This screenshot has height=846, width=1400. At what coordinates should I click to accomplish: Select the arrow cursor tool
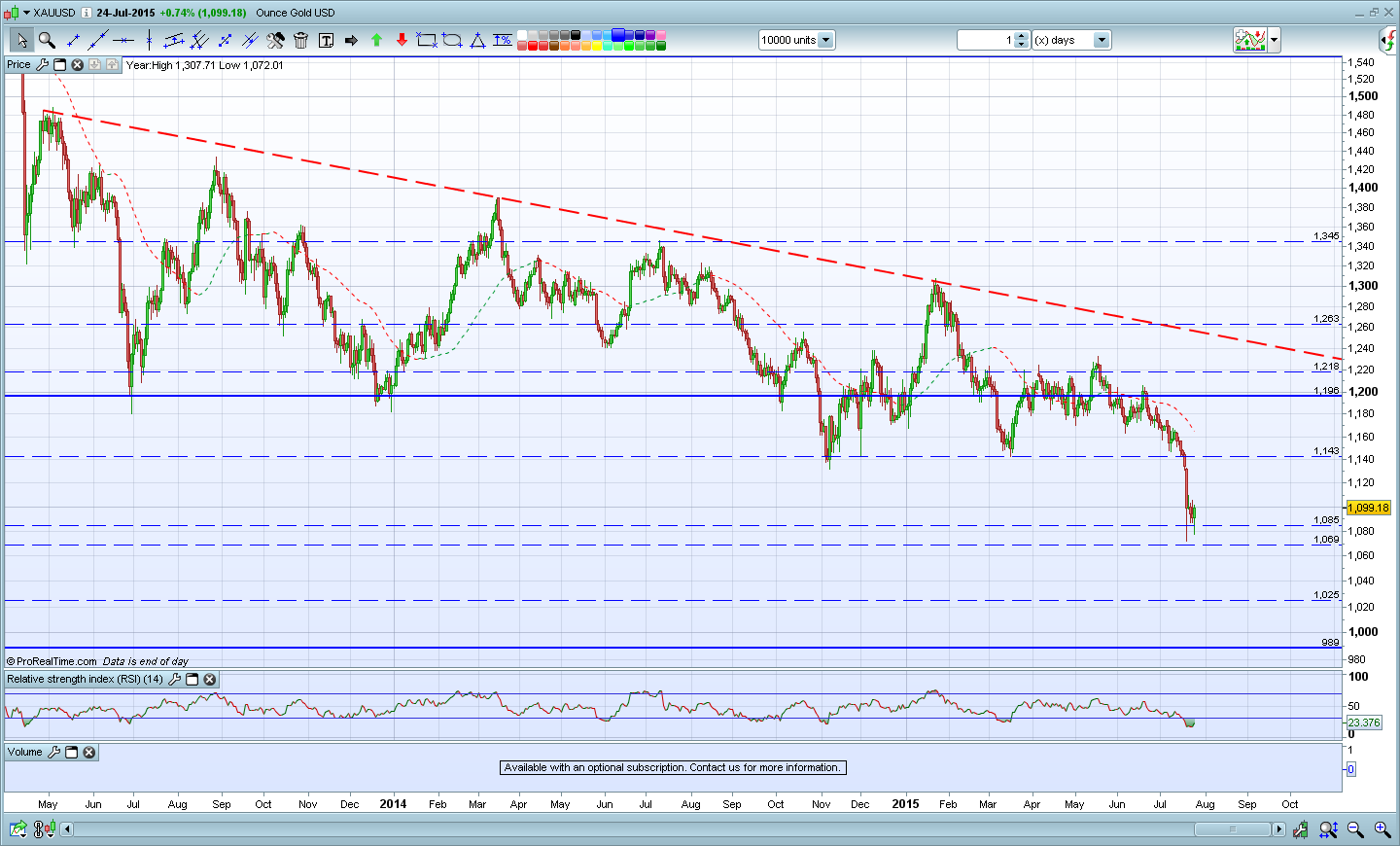(21, 40)
